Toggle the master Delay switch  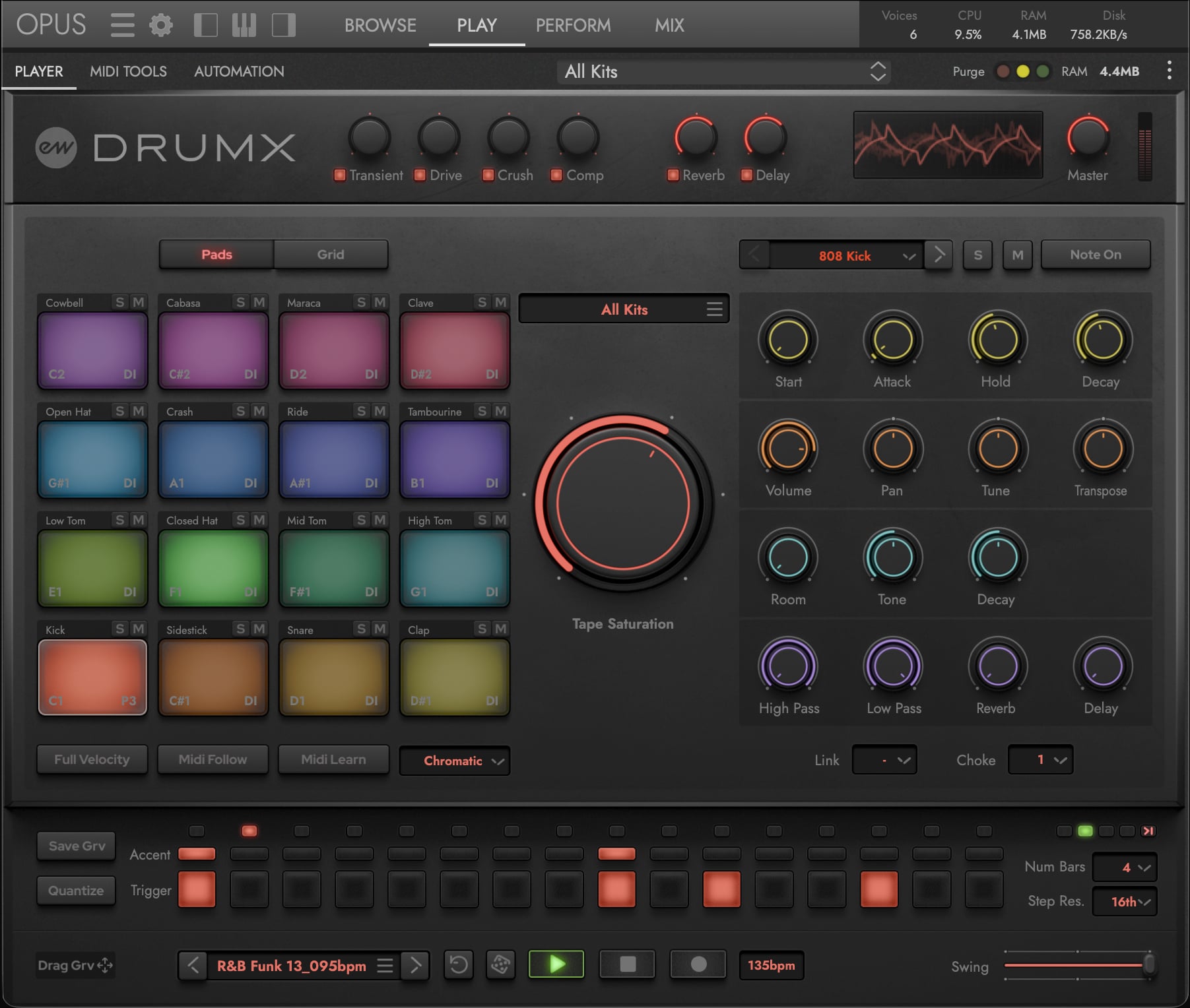click(x=746, y=175)
